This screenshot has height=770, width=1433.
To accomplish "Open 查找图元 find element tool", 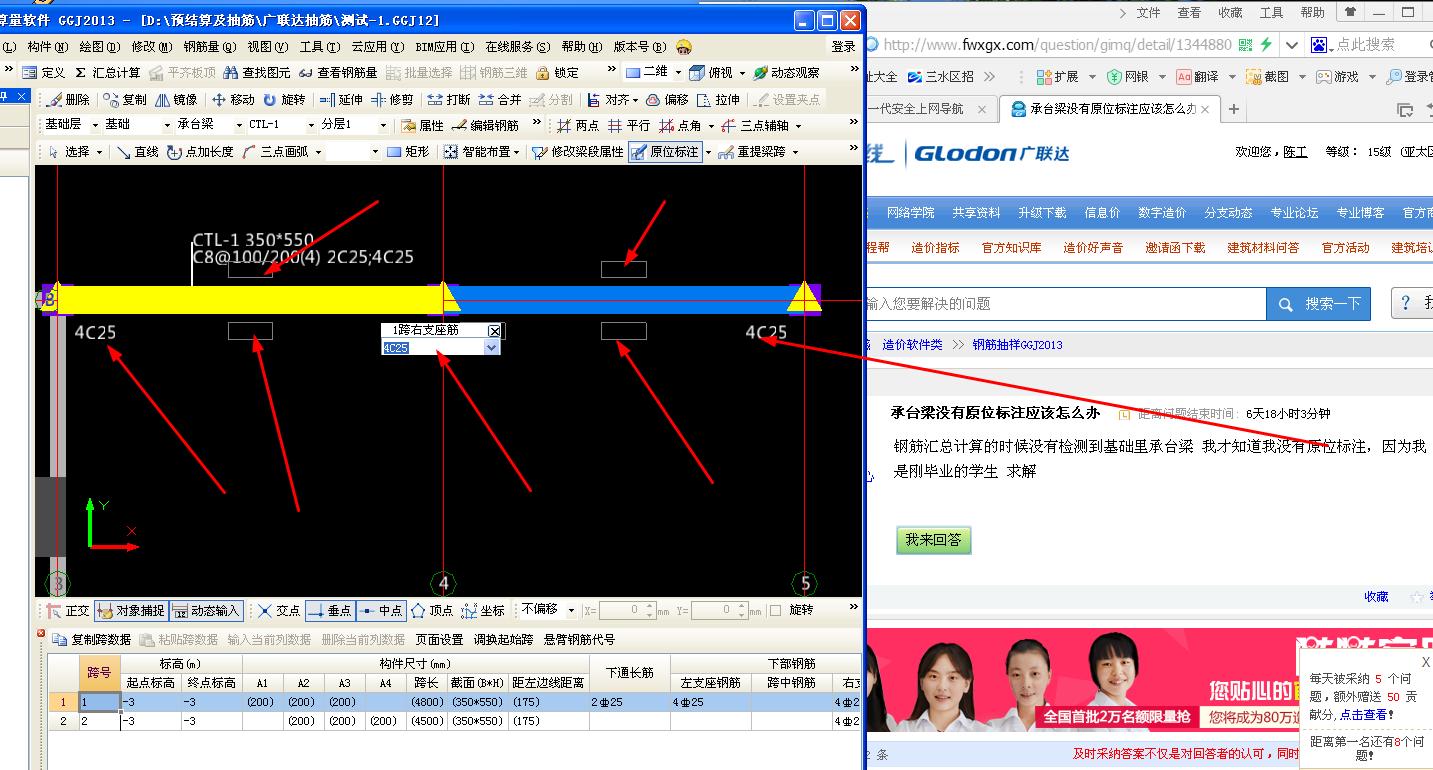I will 257,73.
